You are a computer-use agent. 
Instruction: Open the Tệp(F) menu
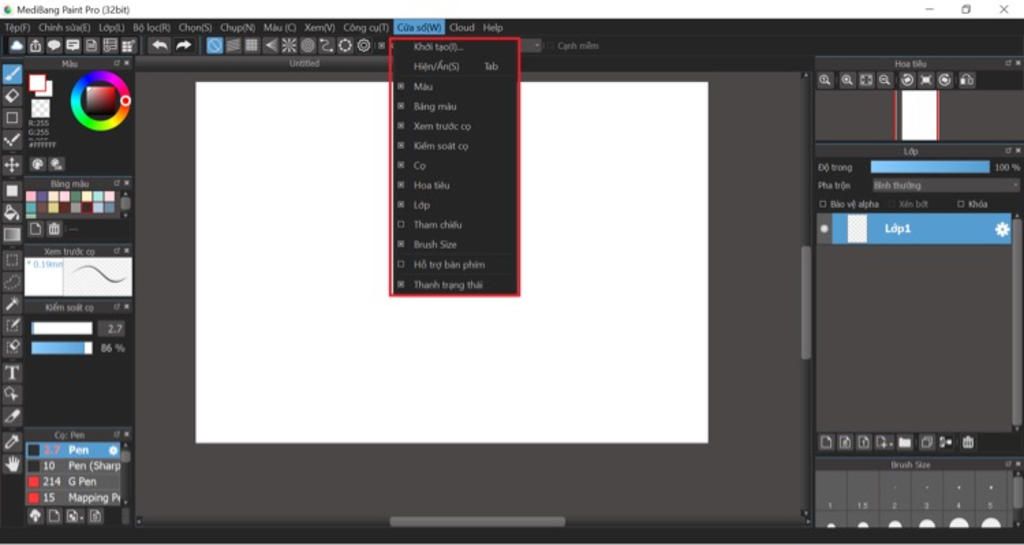(x=17, y=27)
